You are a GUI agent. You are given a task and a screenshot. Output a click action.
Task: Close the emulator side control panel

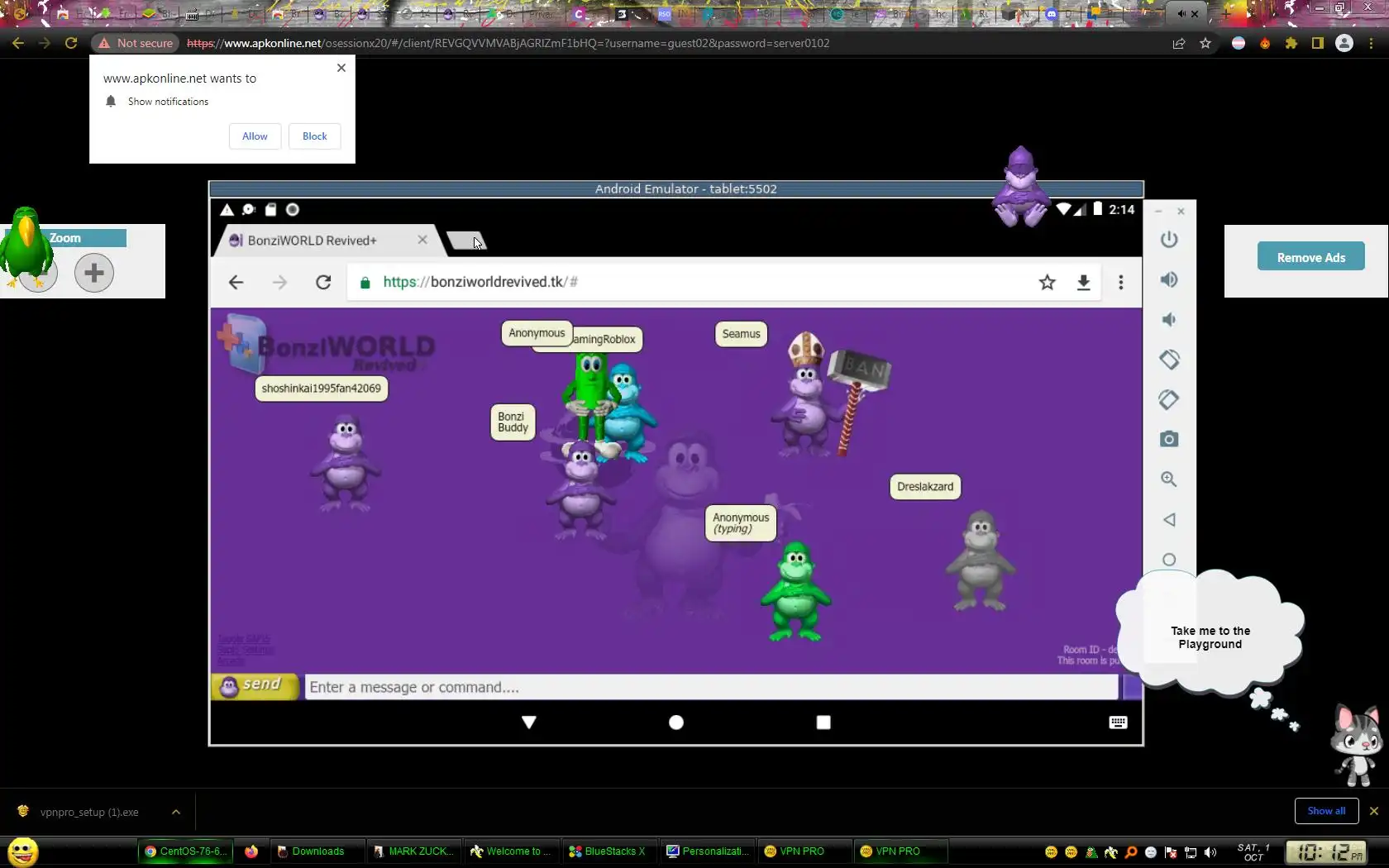(x=1181, y=212)
